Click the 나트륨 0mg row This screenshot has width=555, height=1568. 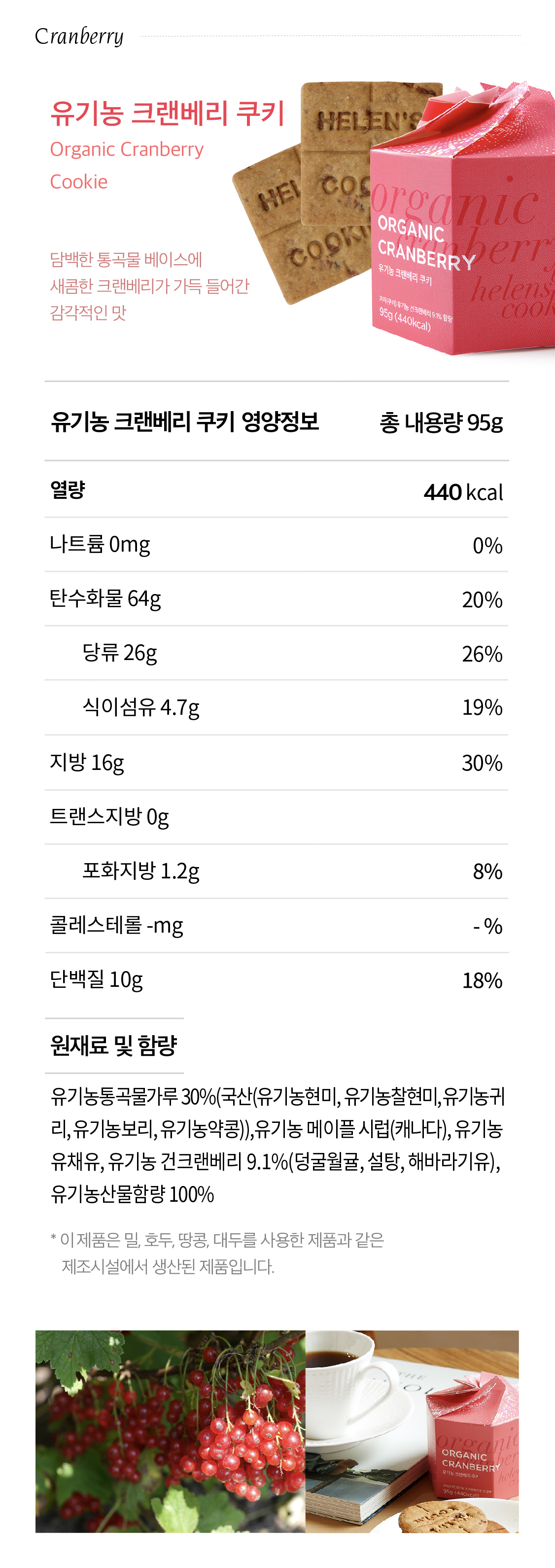277,545
